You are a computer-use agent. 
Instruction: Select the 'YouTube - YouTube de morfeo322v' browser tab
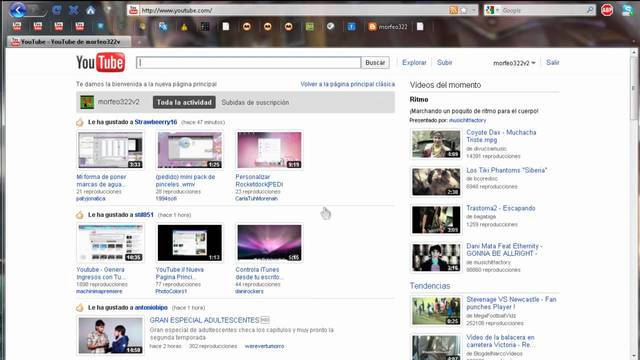pos(69,42)
